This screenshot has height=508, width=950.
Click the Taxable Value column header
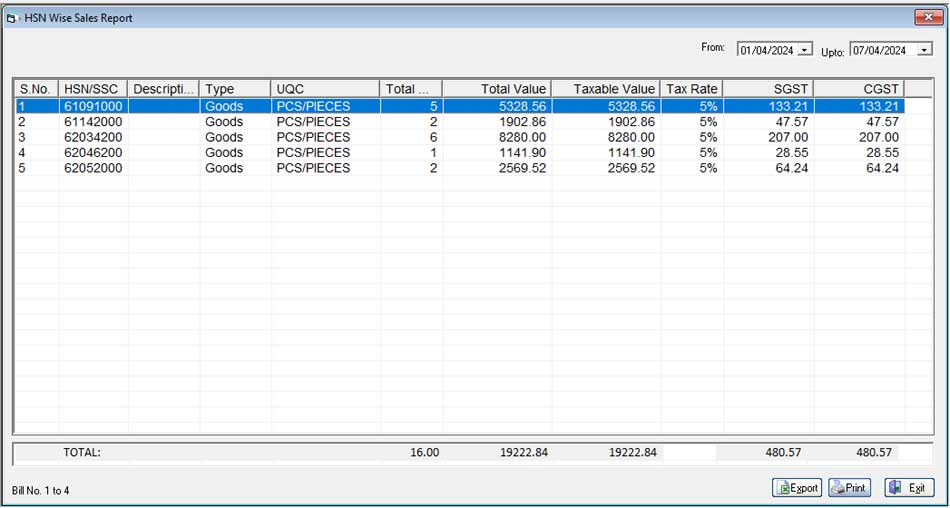coord(605,89)
